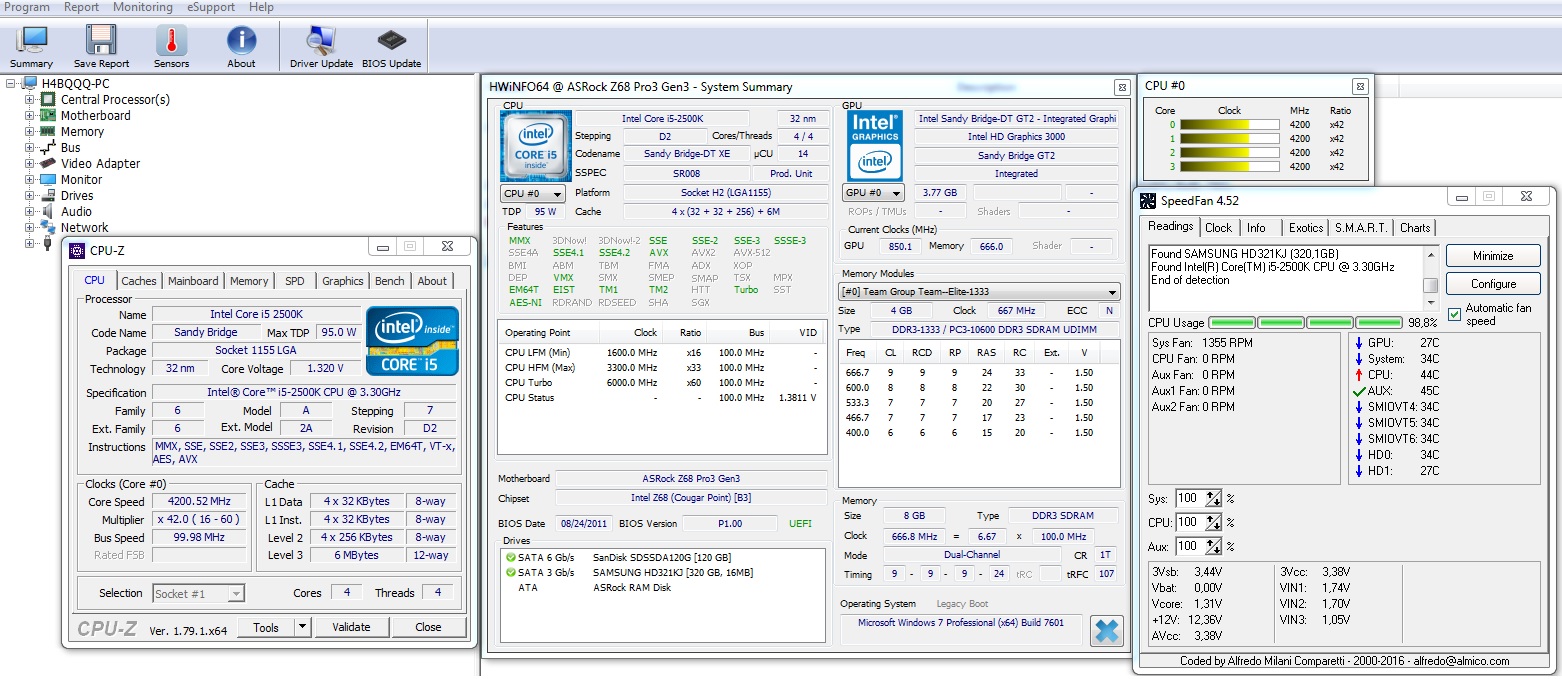
Task: Toggle the Automatic fan speed checkbox
Action: 1454,314
